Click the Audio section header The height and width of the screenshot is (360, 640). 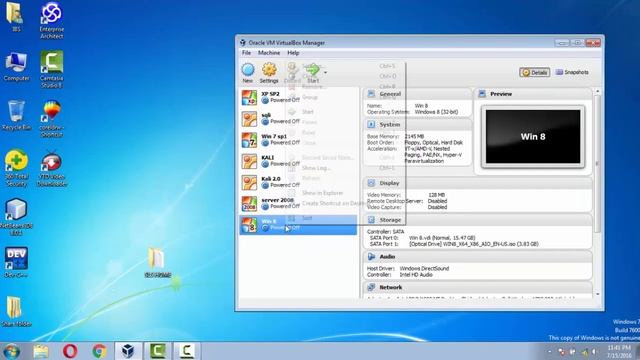tap(477, 257)
